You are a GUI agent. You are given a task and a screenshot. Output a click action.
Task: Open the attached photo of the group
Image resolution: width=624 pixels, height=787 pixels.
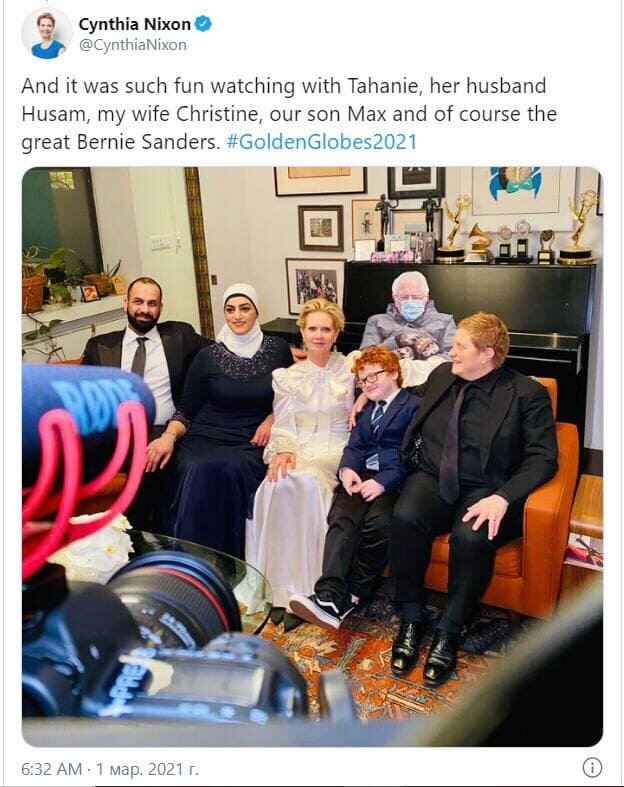[312, 456]
